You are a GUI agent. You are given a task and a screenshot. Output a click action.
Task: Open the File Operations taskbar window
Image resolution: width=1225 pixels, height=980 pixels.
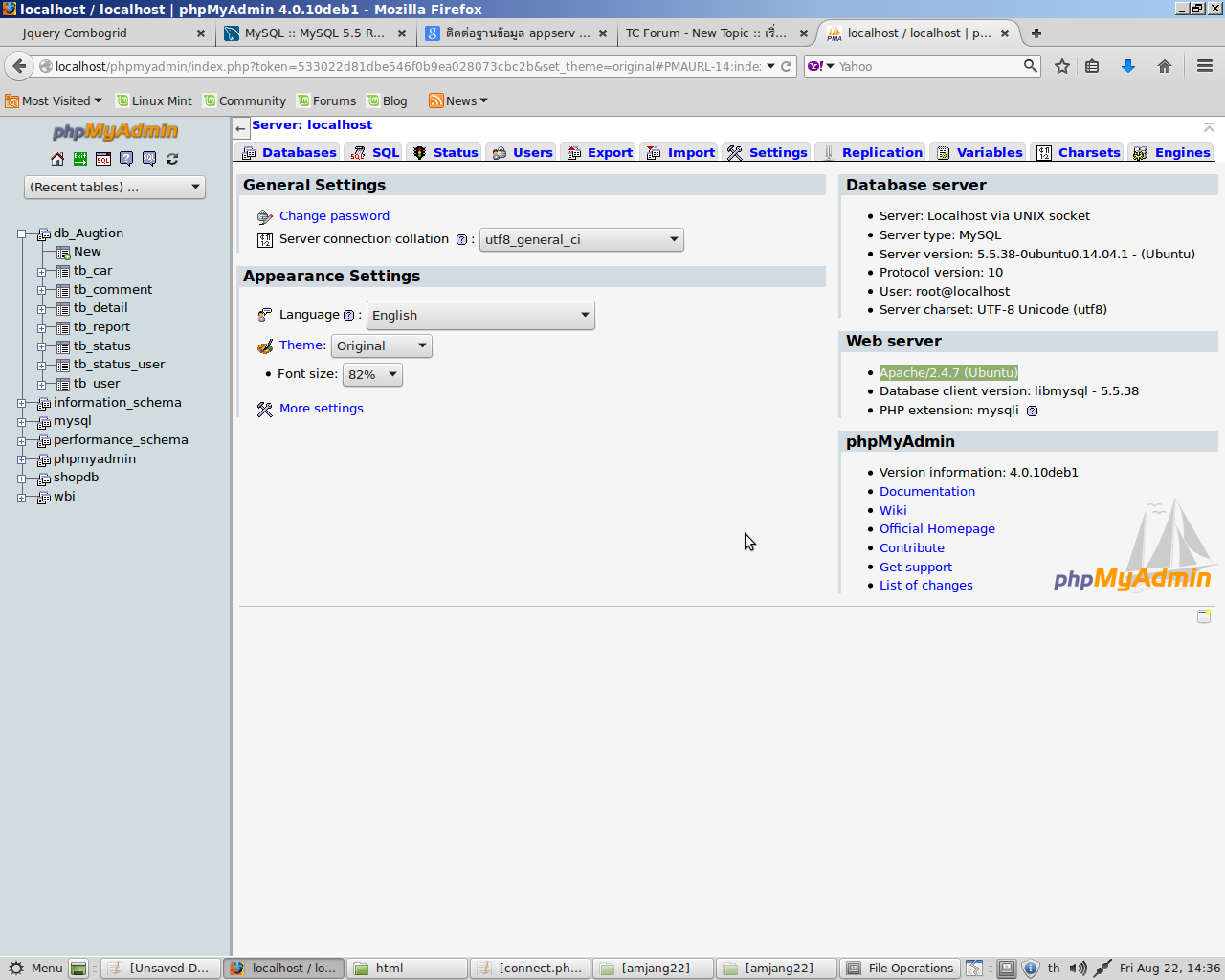click(x=900, y=969)
